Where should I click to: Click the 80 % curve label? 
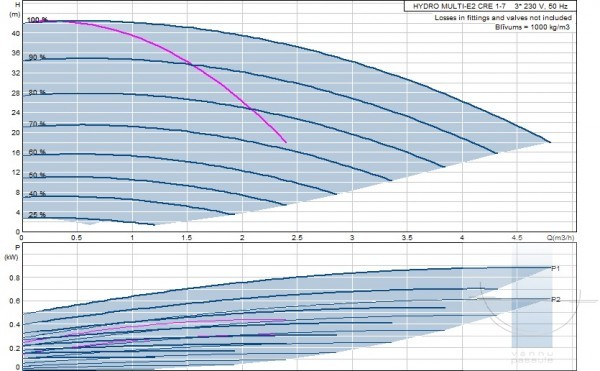pyautogui.click(x=37, y=93)
